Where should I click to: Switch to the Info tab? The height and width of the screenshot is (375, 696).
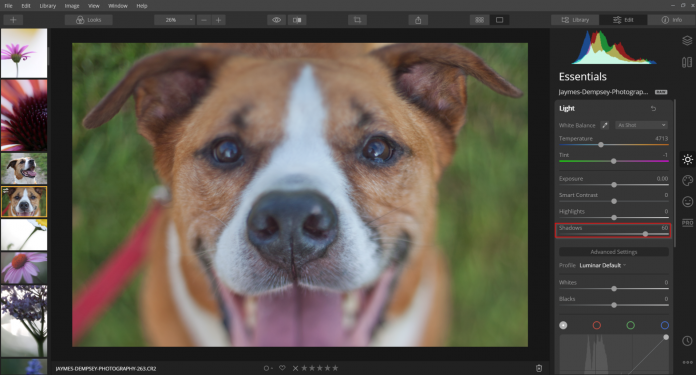coord(672,20)
